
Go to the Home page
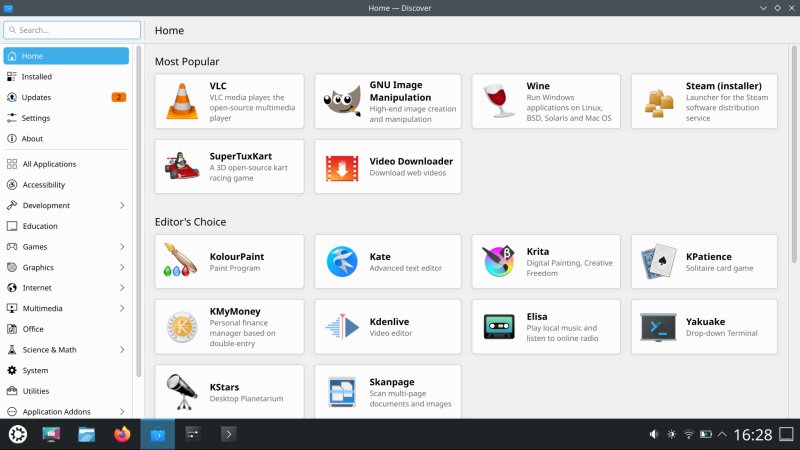tap(66, 56)
